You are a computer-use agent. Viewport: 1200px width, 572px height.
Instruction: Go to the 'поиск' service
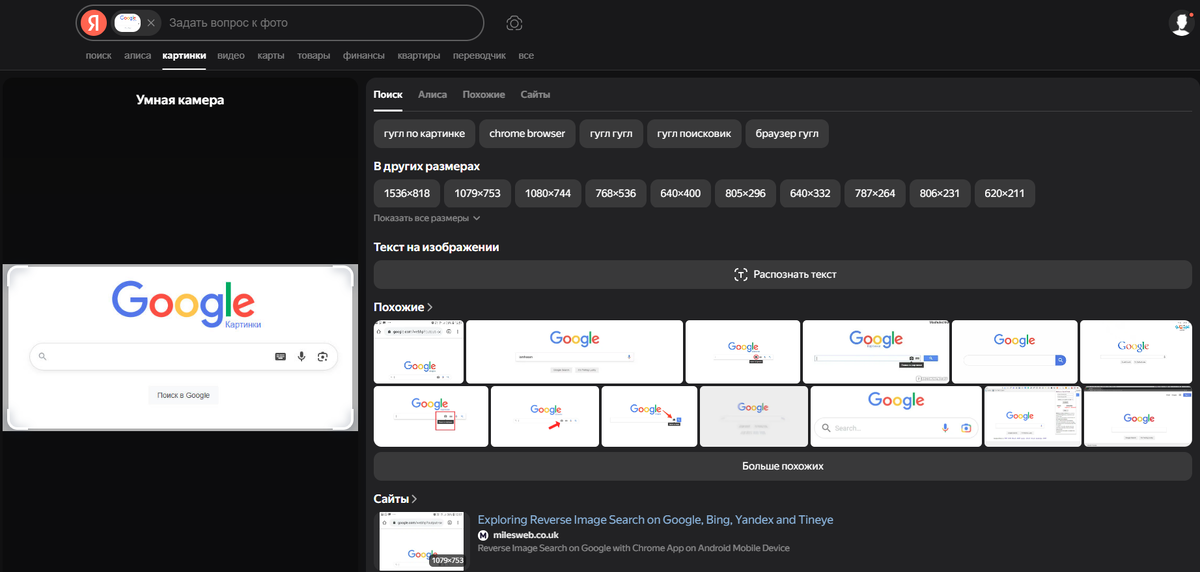coord(99,56)
